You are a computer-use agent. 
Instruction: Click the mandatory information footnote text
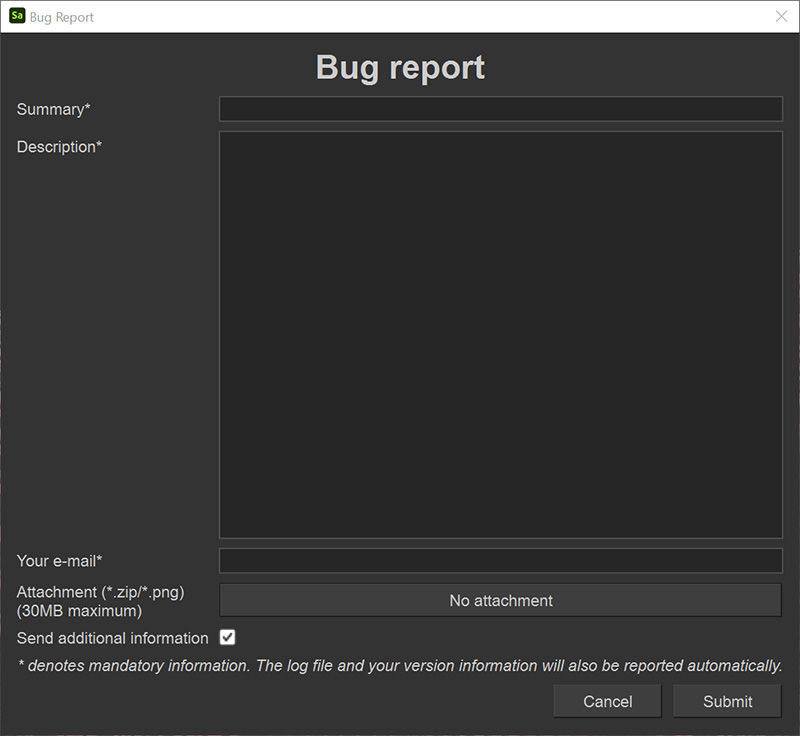pyautogui.click(x=400, y=666)
